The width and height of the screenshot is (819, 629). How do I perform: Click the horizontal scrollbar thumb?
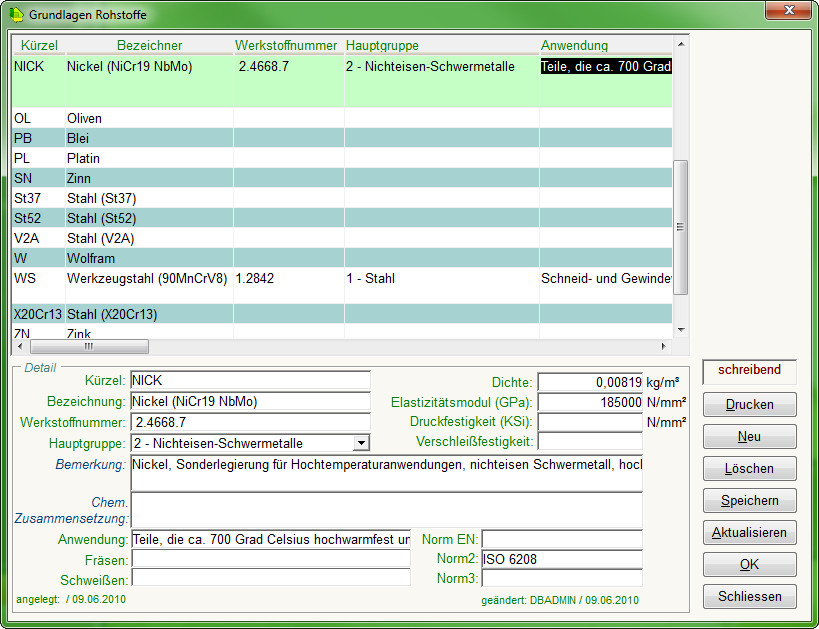pyautogui.click(x=89, y=346)
